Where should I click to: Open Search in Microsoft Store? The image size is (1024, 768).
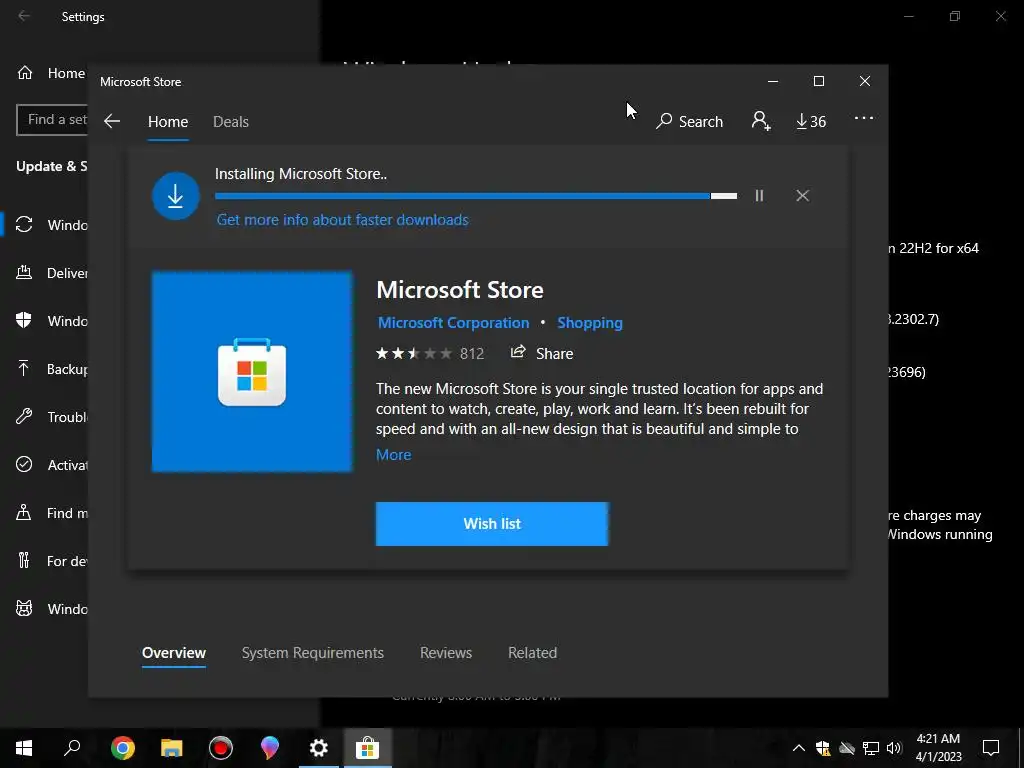pyautogui.click(x=690, y=121)
